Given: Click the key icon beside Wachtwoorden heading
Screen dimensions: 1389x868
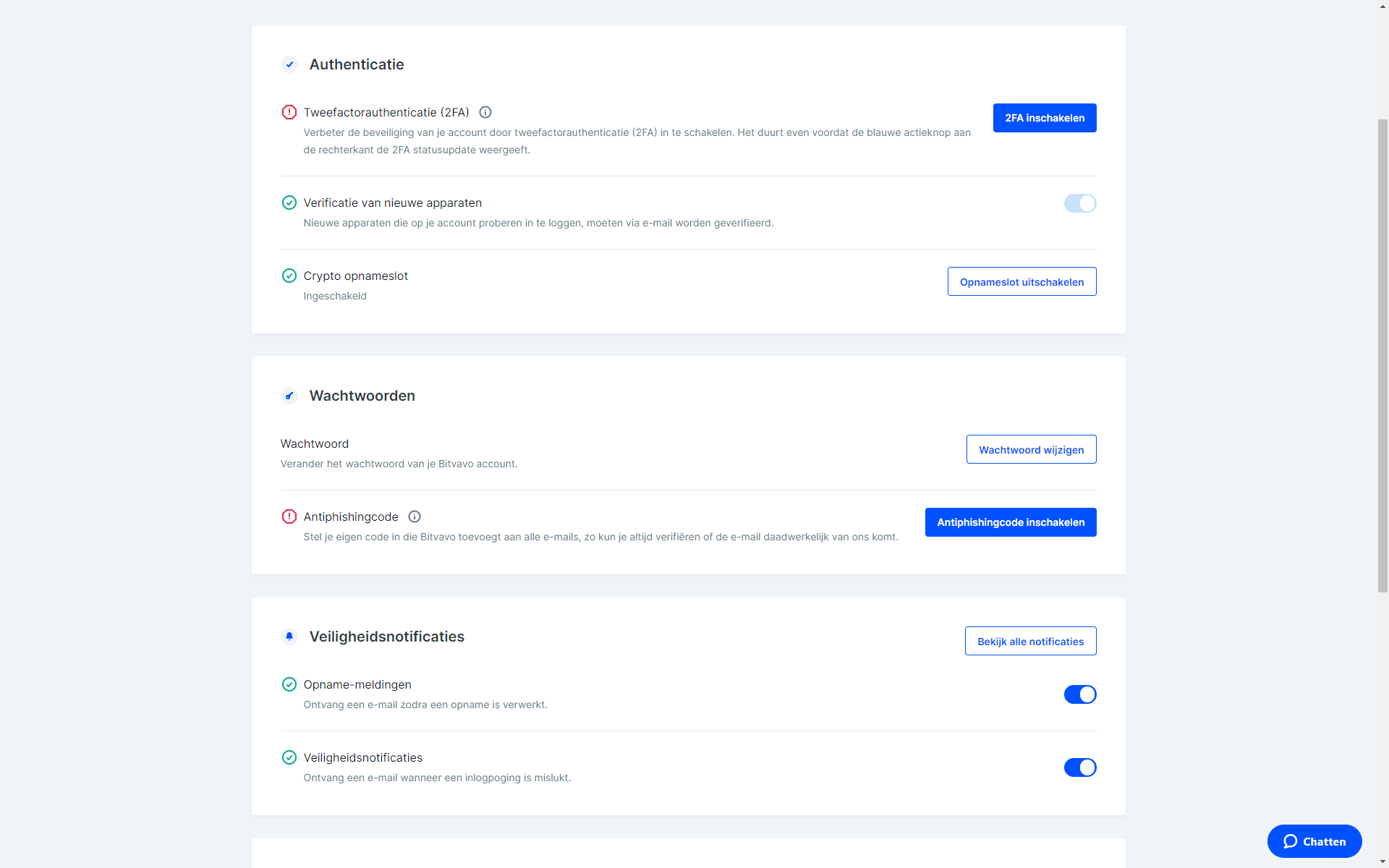Looking at the screenshot, I should 289,396.
